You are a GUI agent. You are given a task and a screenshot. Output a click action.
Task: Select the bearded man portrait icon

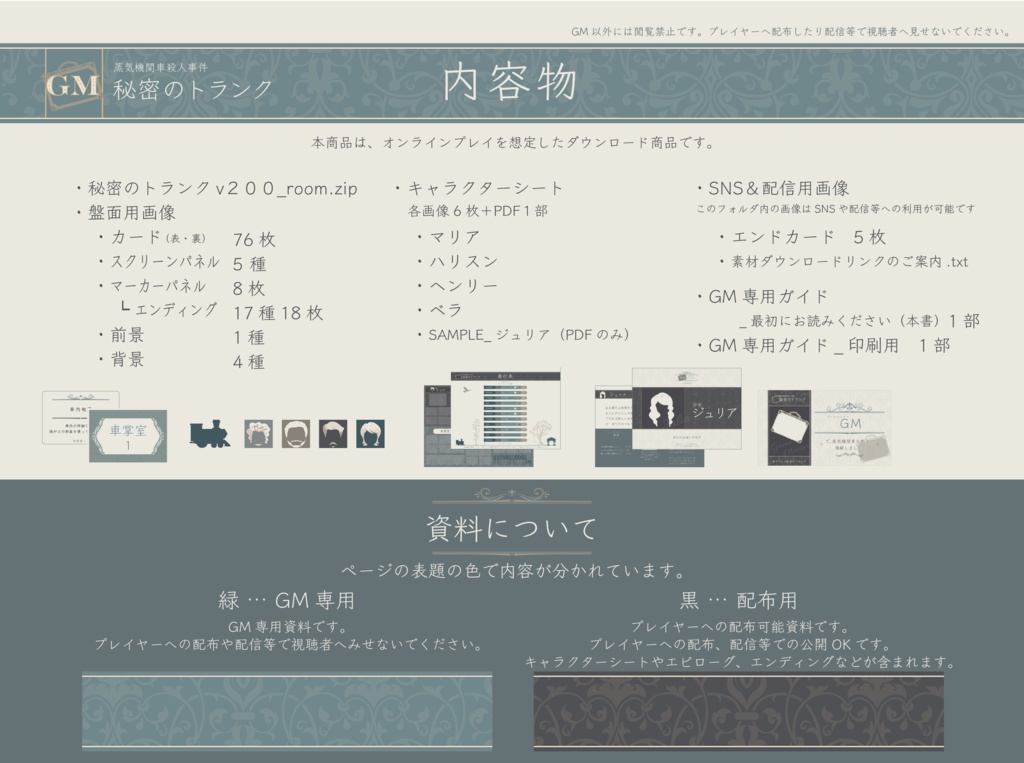(296, 434)
